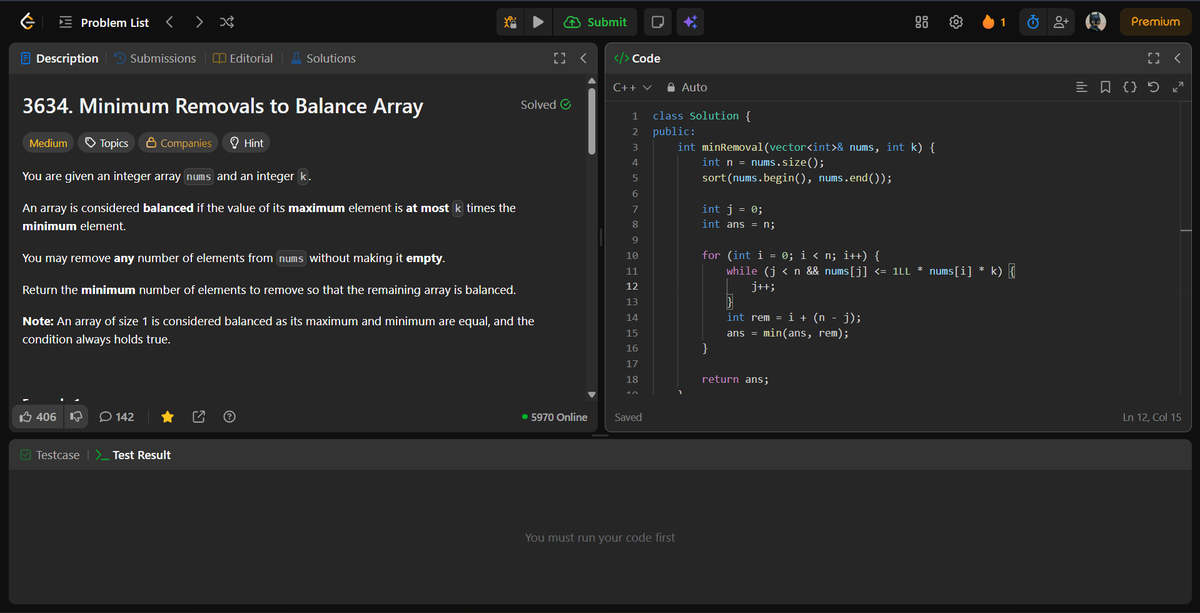
Task: Click the Medium difficulty tag
Action: 48,143
